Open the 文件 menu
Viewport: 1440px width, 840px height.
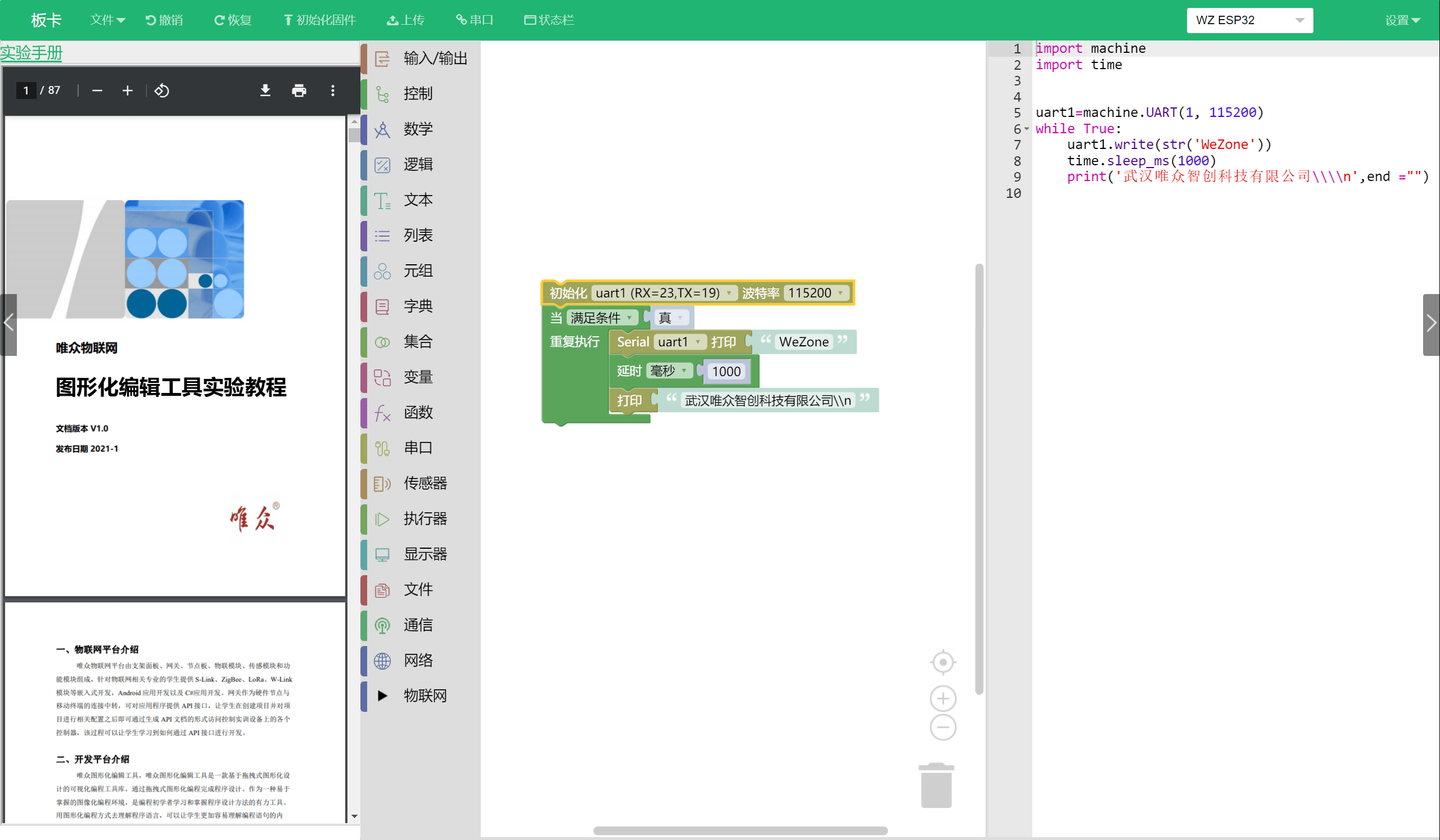pyautogui.click(x=107, y=20)
